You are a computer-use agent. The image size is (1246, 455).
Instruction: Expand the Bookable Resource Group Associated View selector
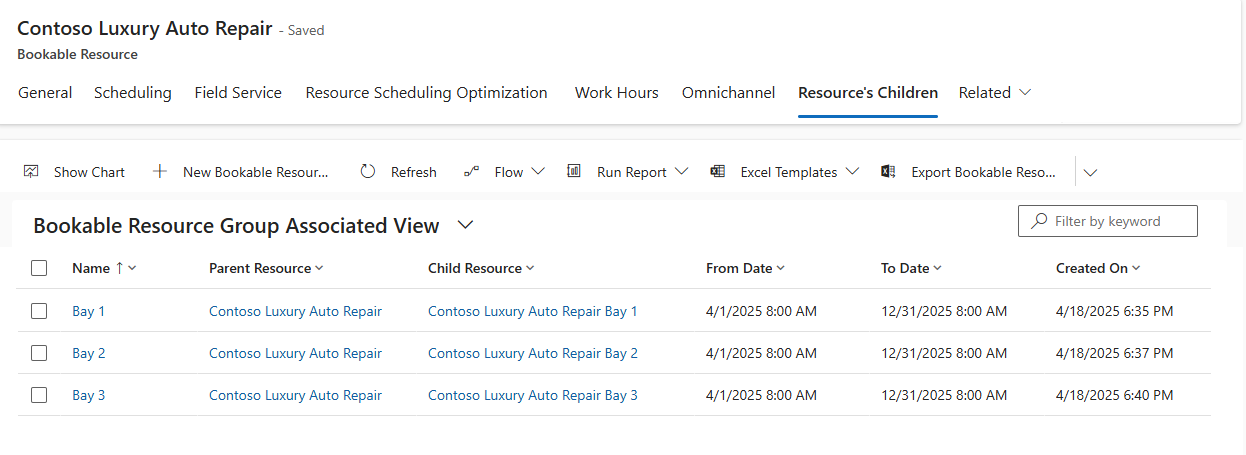point(465,226)
